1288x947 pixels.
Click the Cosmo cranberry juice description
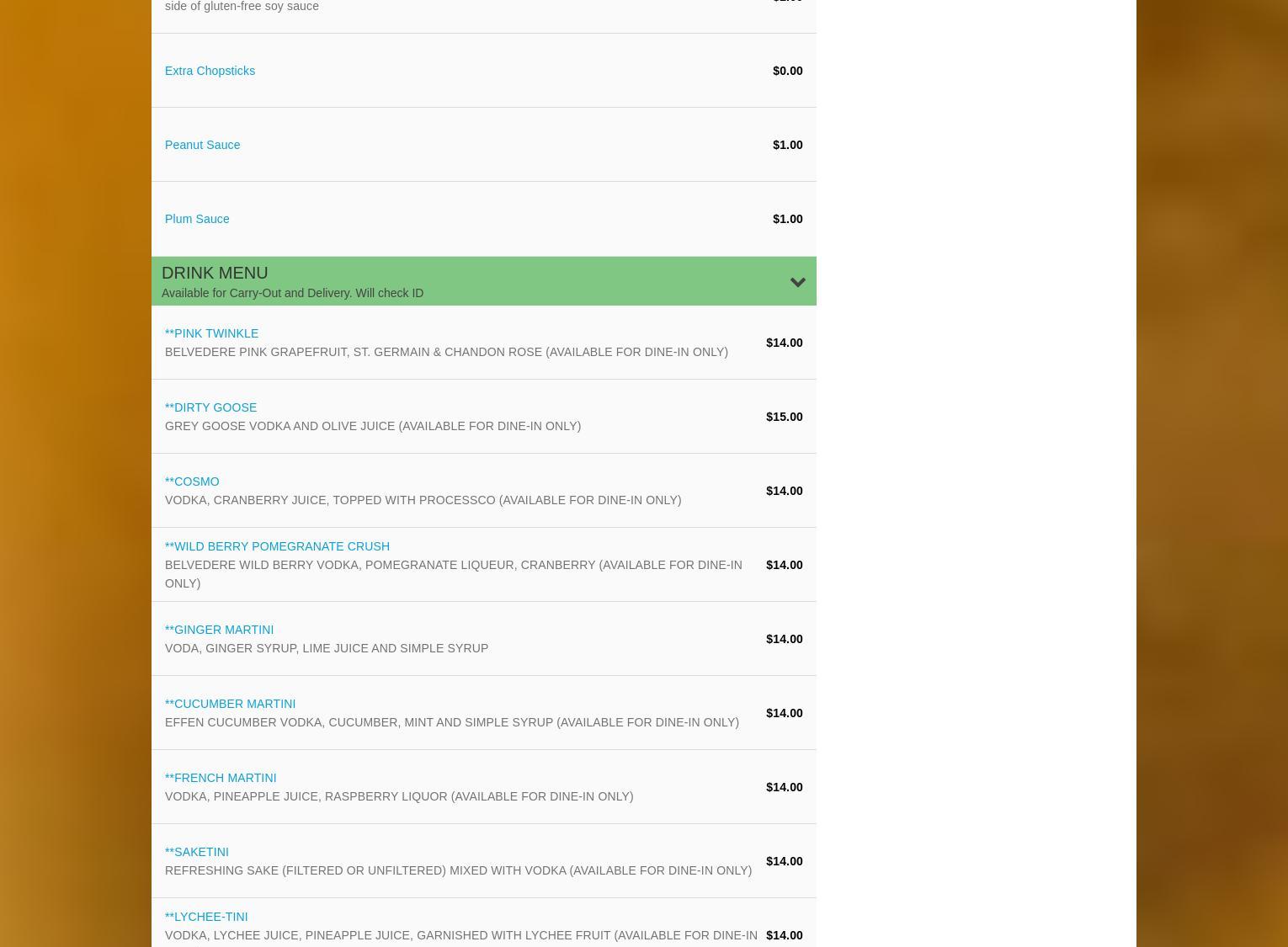point(423,500)
